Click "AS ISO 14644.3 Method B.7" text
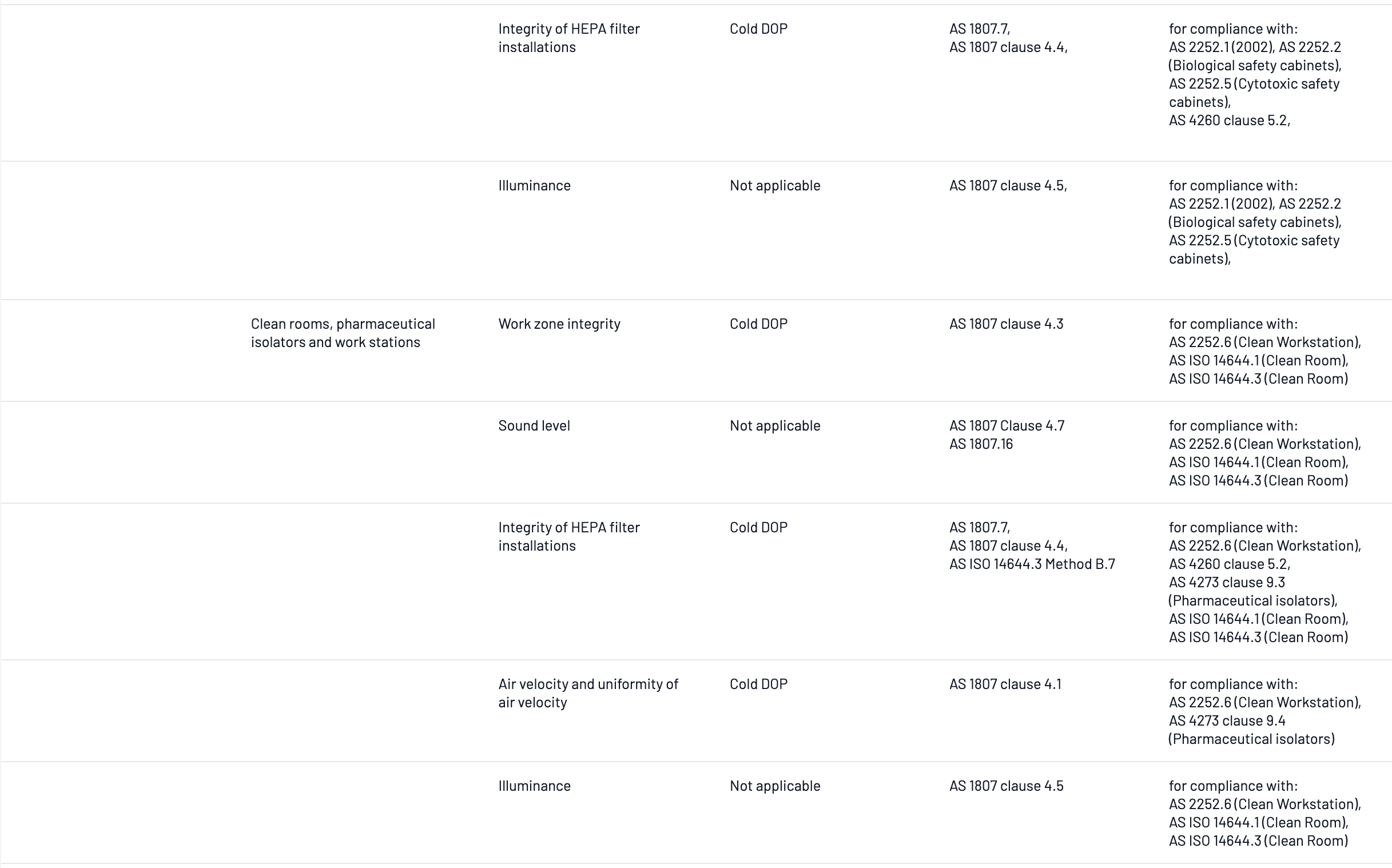Screen dimensions: 1392x868 1032,564
